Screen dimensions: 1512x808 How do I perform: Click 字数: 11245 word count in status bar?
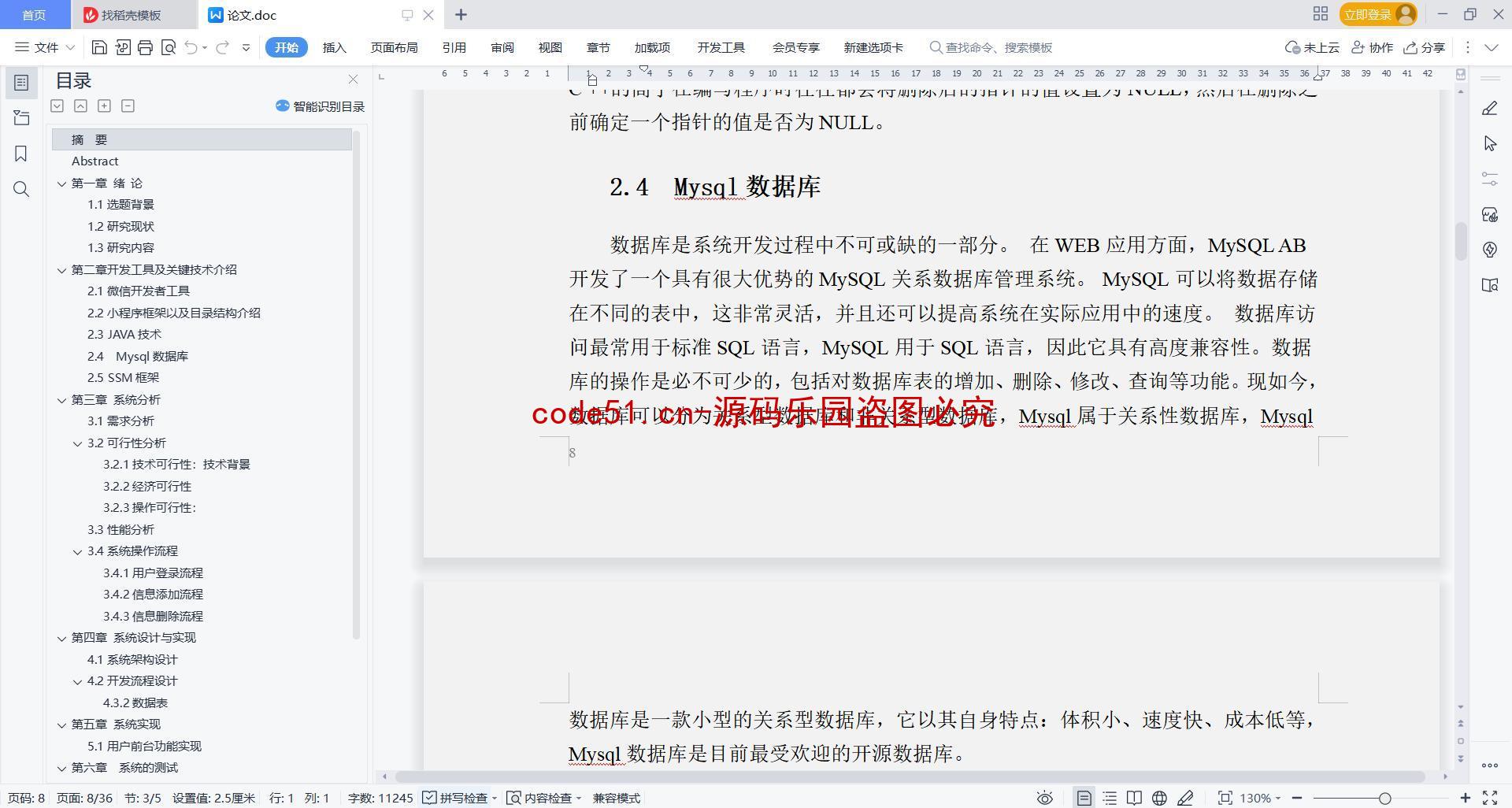[380, 798]
